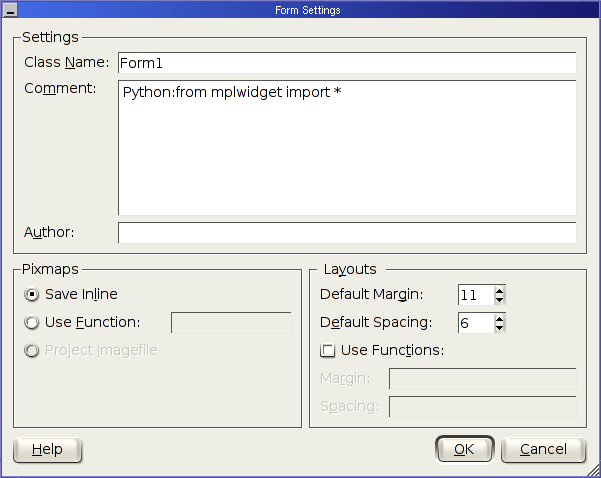Decrease Default Margin with down arrow
The image size is (601, 478).
[499, 300]
